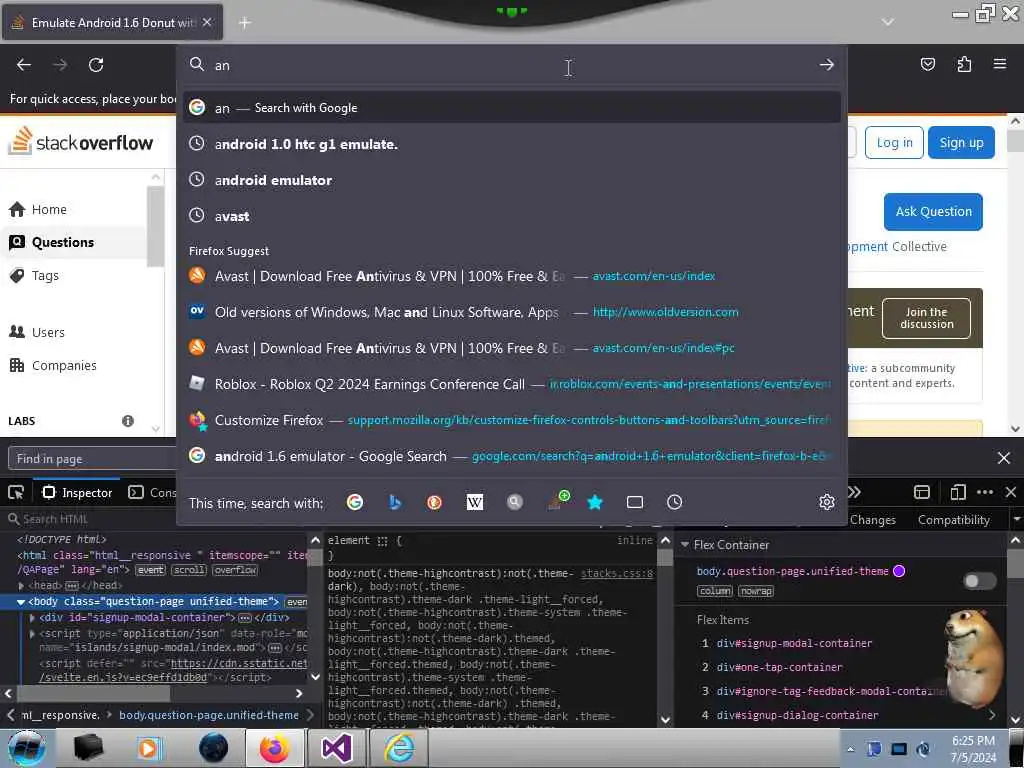Open Old versions of Windows oldversion.com suggestion
Viewport: 1024px width, 768px height.
511,312
